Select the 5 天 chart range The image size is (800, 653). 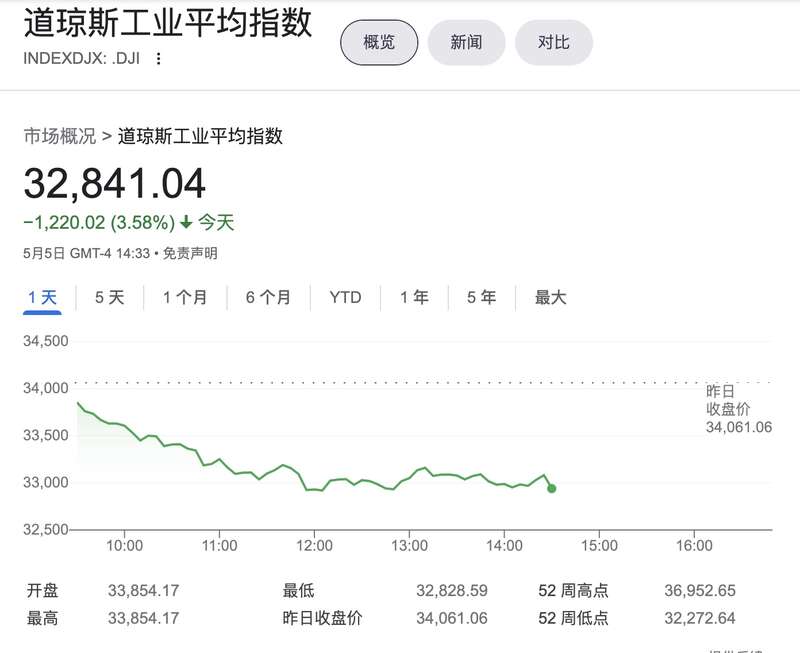point(110,297)
